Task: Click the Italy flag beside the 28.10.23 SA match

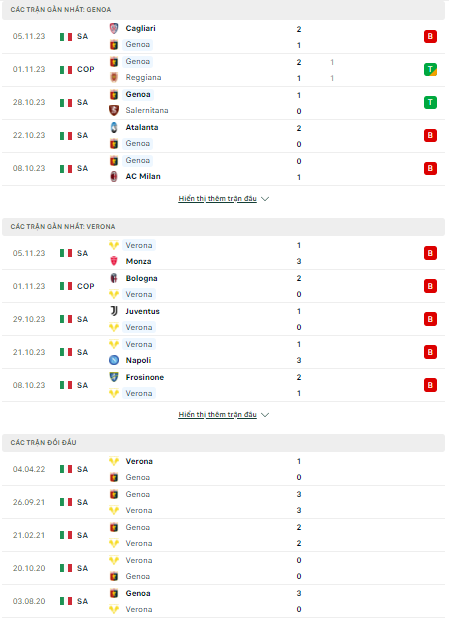Action: pyautogui.click(x=66, y=103)
